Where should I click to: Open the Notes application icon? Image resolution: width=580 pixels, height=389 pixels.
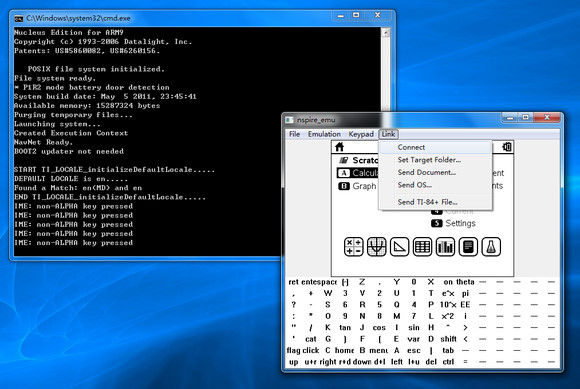pyautogui.click(x=468, y=247)
